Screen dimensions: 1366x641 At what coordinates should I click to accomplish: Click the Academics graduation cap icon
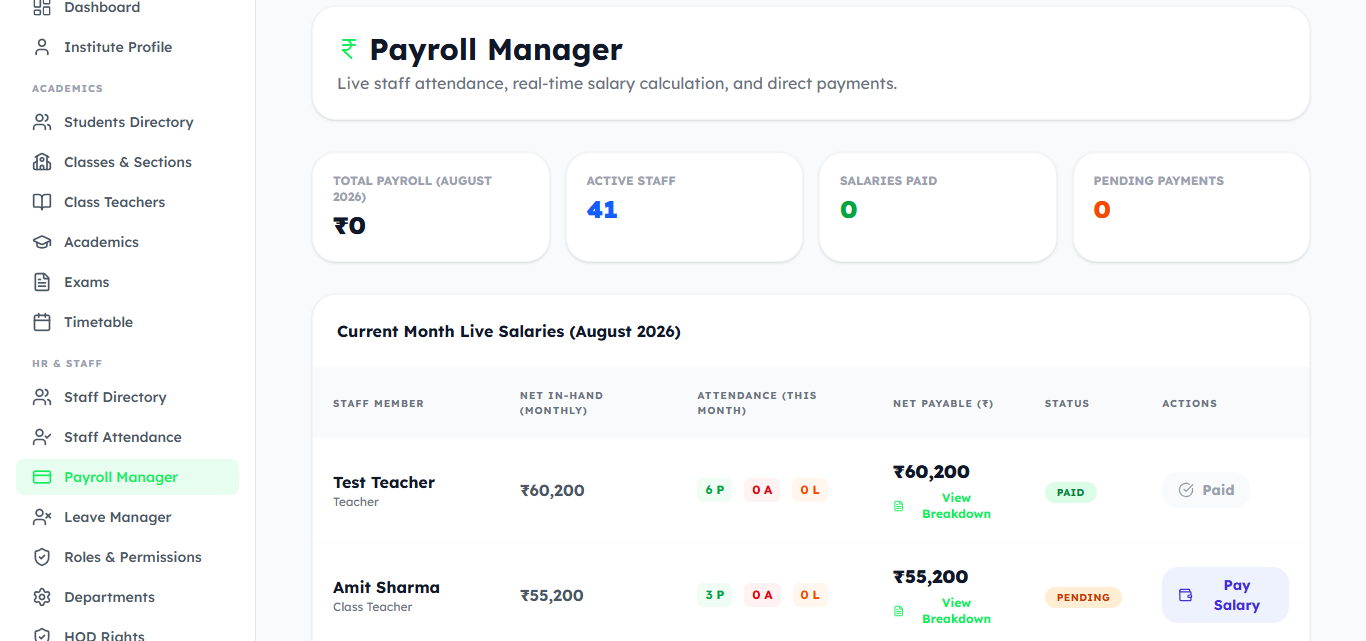tap(42, 242)
